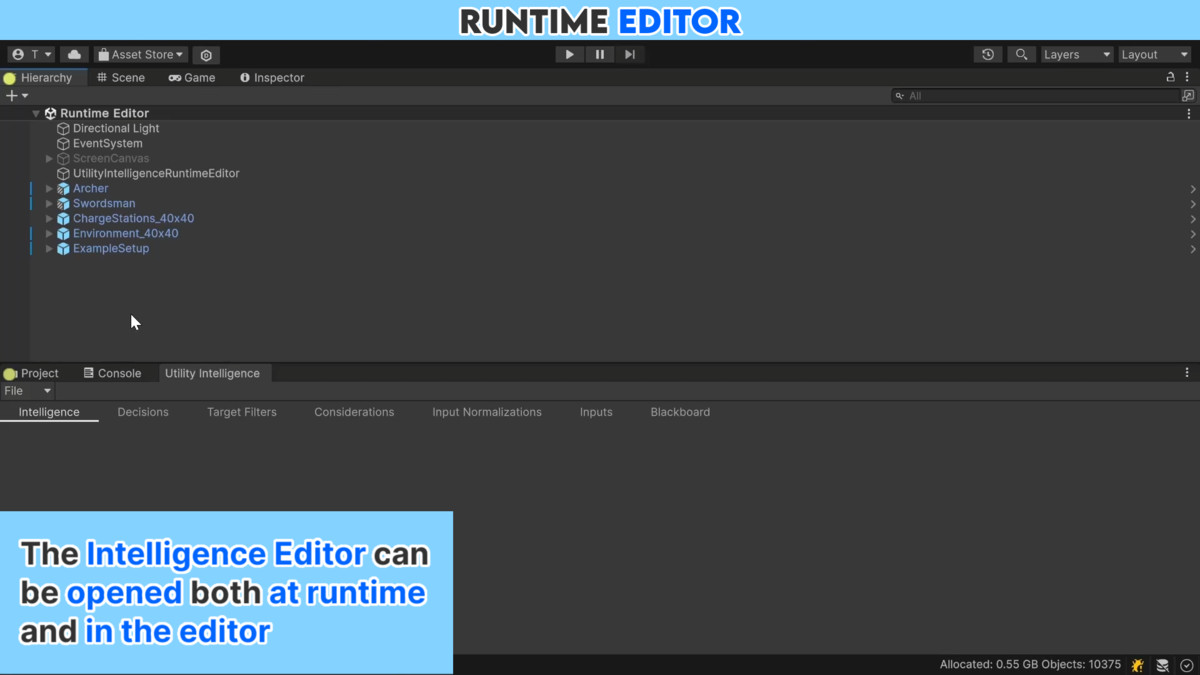Viewport: 1200px width, 675px height.
Task: Select the EventSystem object
Action: click(107, 144)
